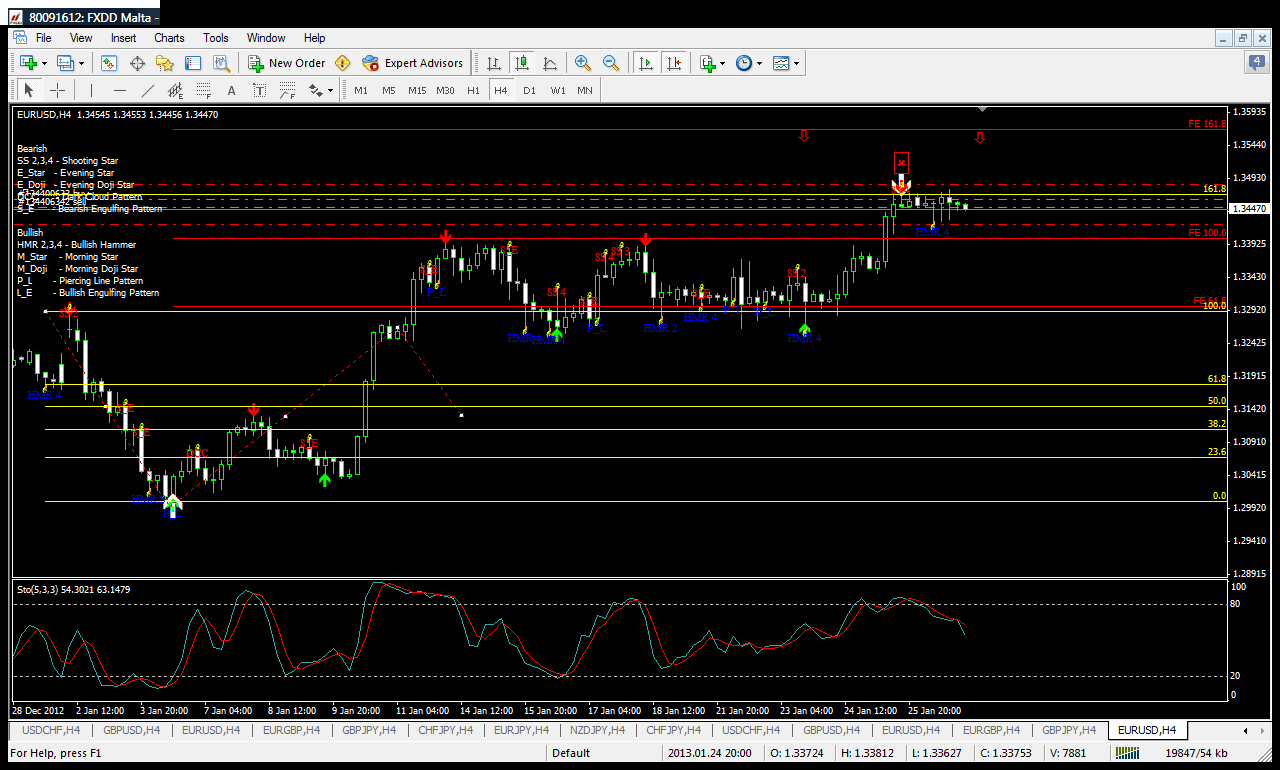Open the Strategy Tester magnifier icon
The height and width of the screenshot is (770, 1280).
pos(221,63)
